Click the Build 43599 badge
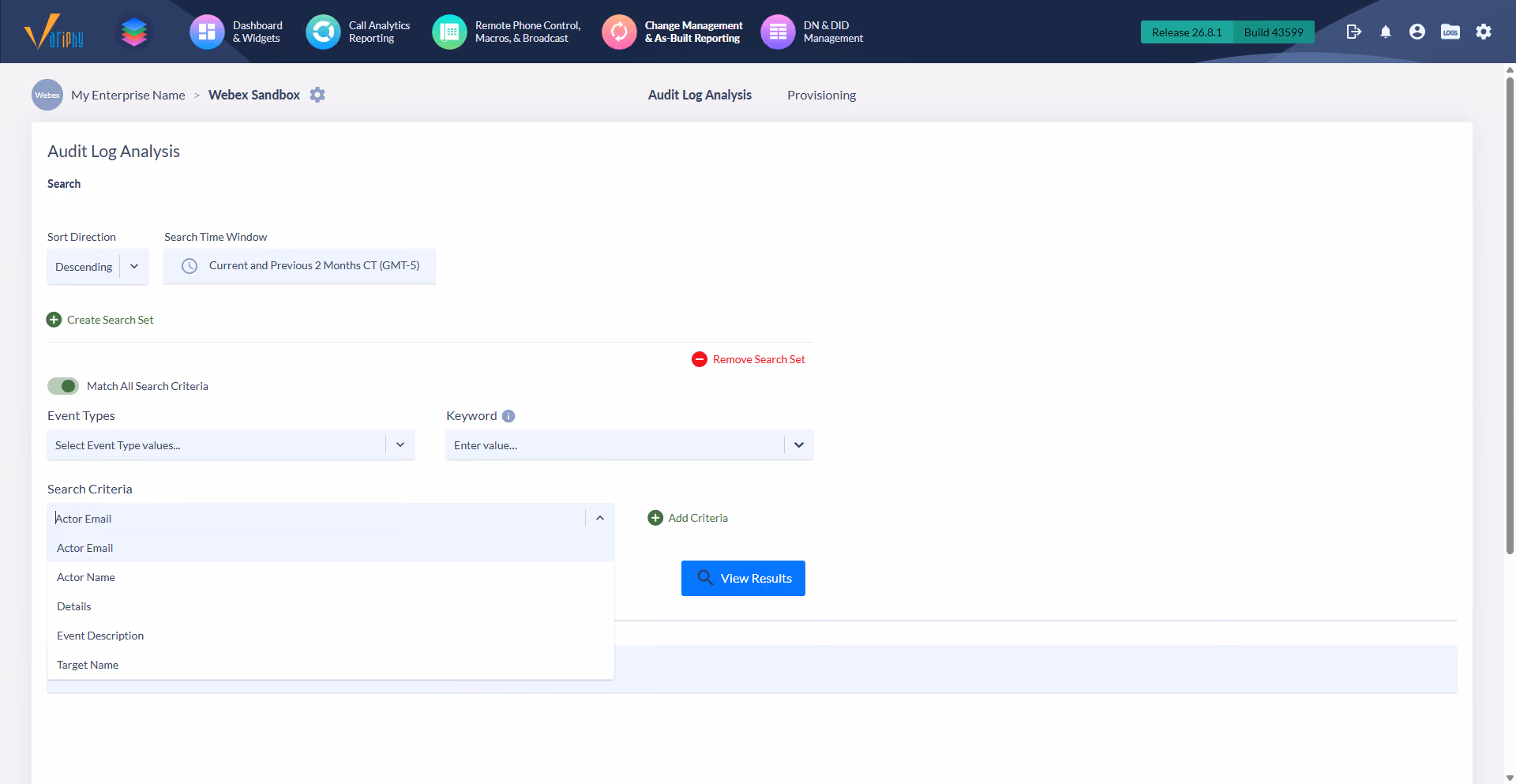The height and width of the screenshot is (784, 1516). click(1274, 32)
